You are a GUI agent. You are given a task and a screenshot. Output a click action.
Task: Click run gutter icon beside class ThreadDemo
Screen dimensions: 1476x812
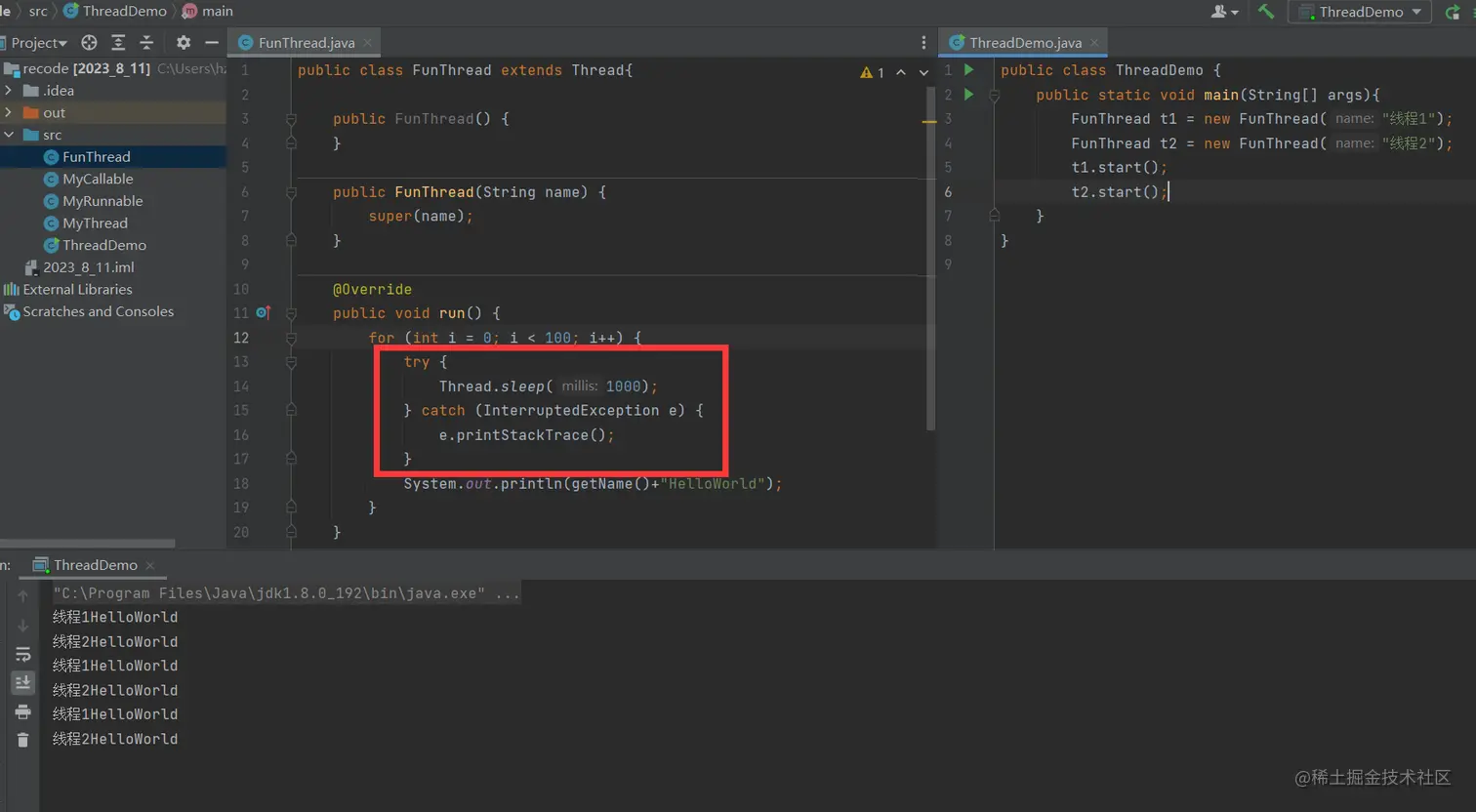(x=969, y=70)
